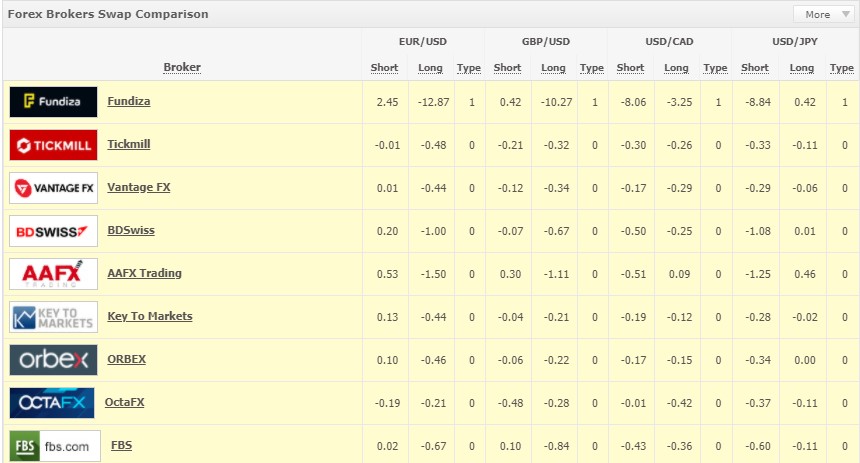Select AAFX Trading USD/CAD long value 0.09
This screenshot has height=463, width=860.
(680, 274)
